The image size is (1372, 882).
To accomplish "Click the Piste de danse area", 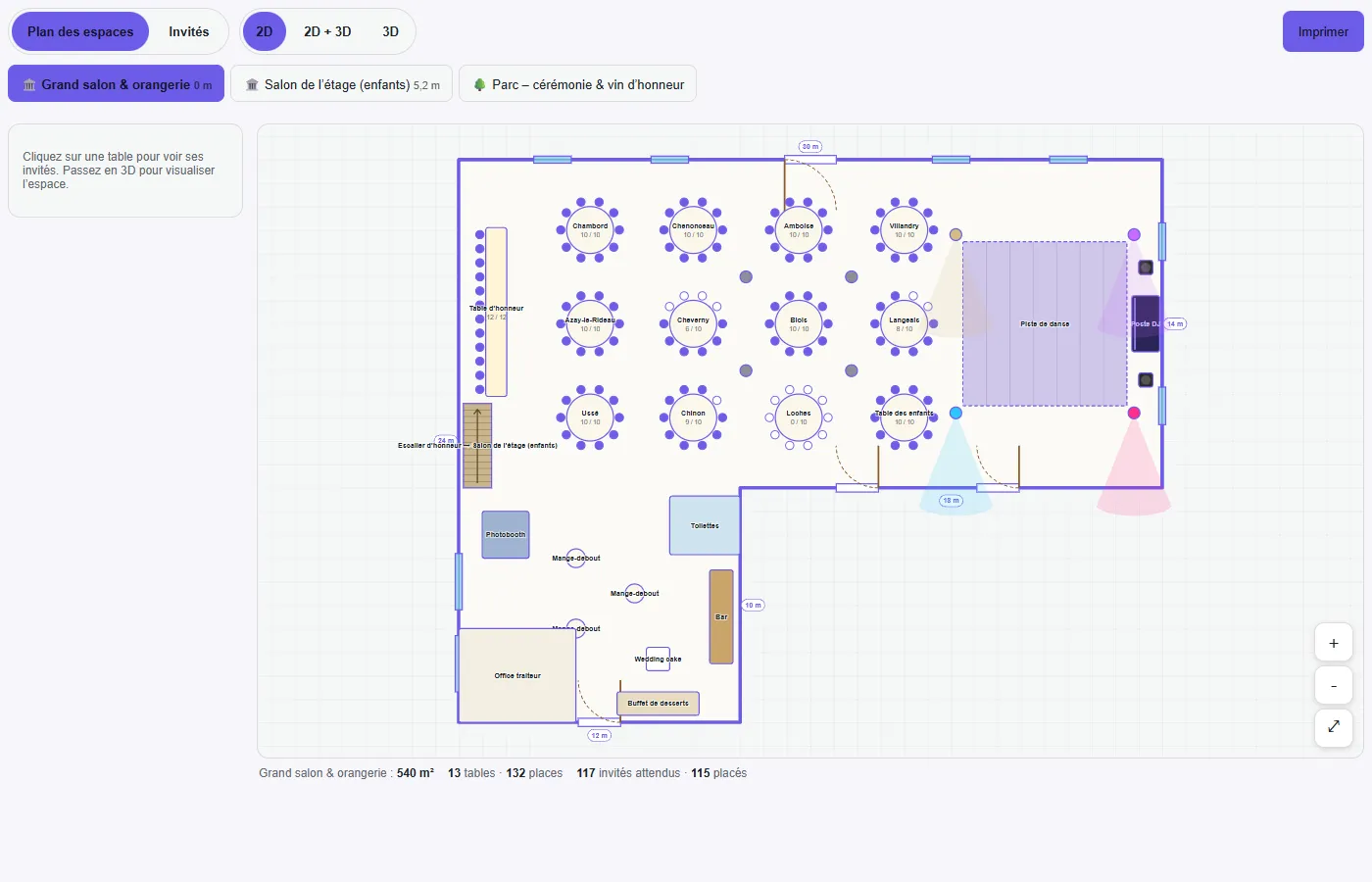I will coord(1045,323).
